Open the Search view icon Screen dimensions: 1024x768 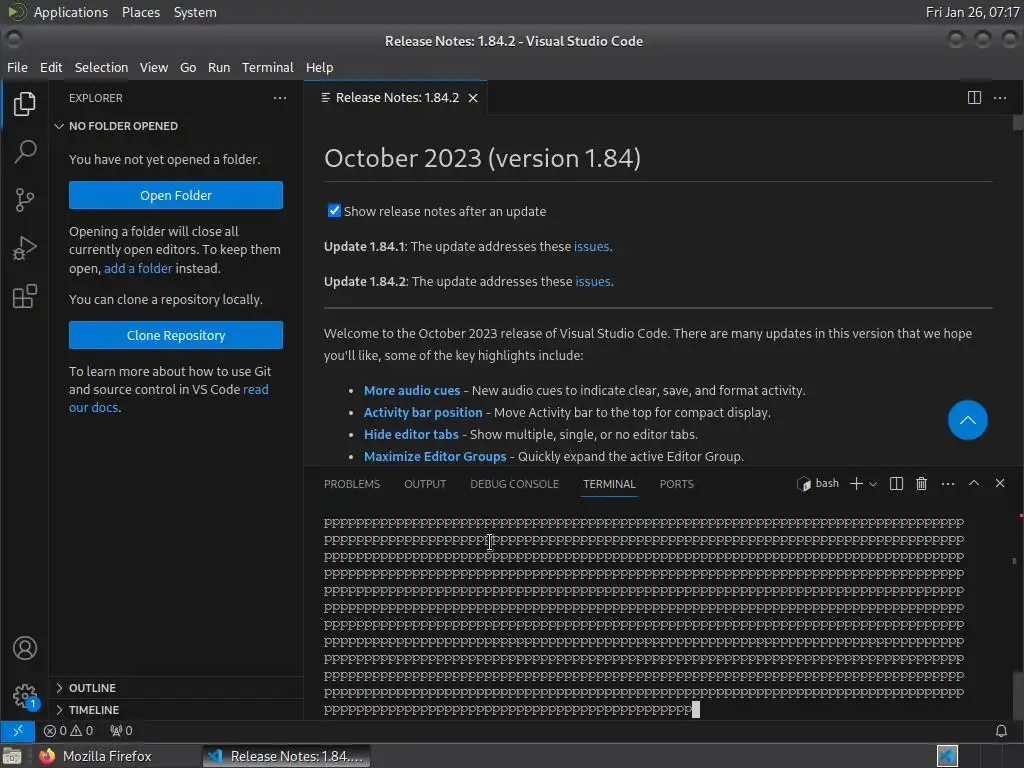pyautogui.click(x=24, y=152)
